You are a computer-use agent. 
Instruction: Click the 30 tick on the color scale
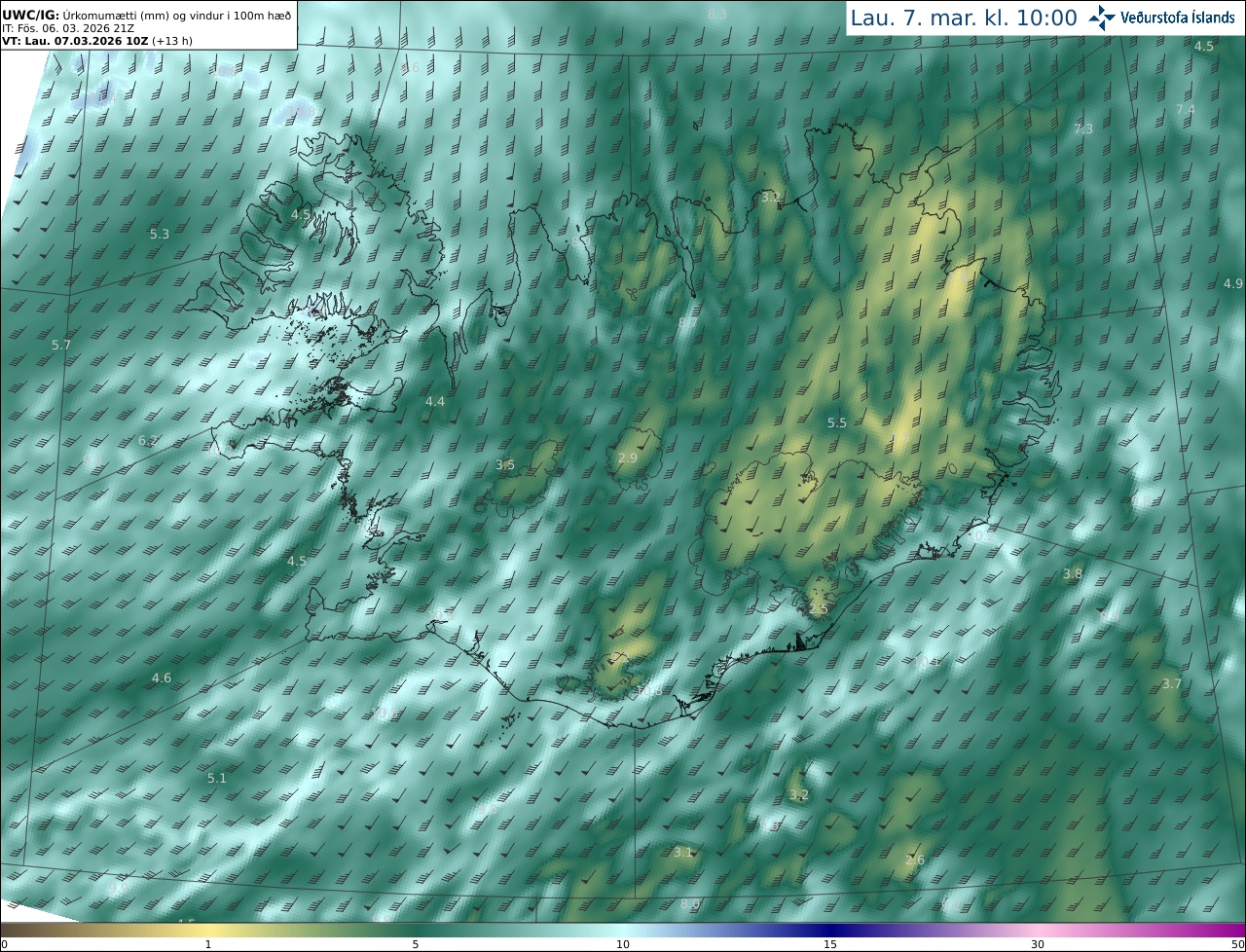tap(1038, 945)
